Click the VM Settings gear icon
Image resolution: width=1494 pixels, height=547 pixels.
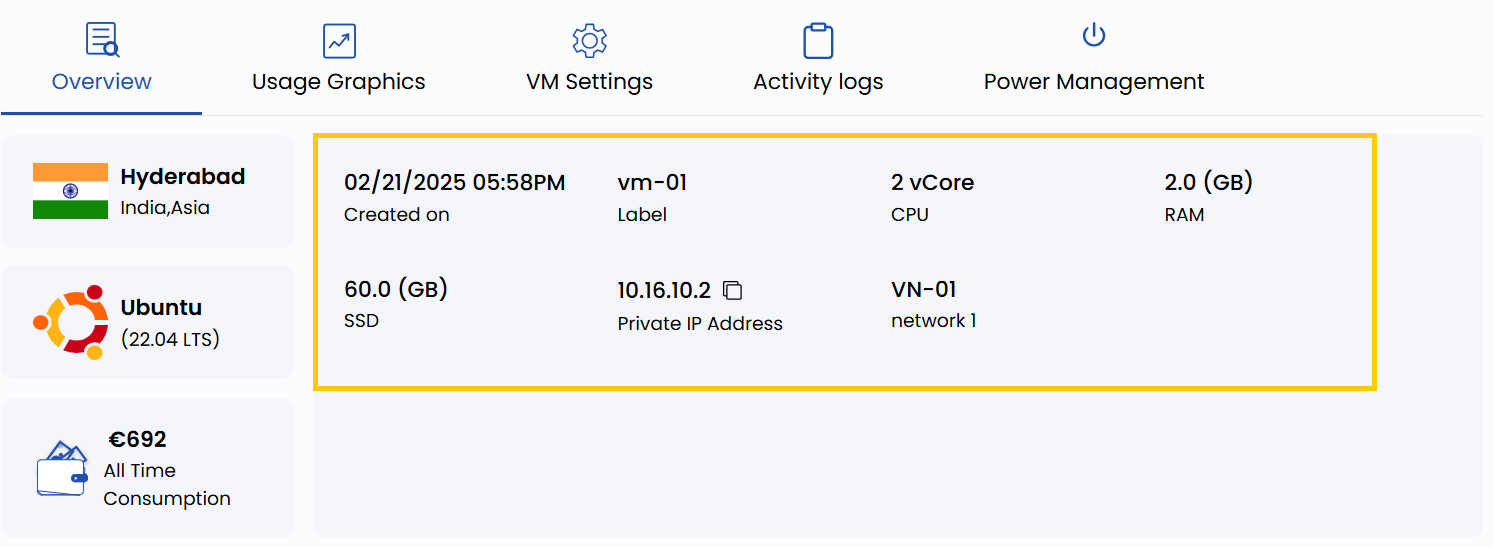(590, 41)
